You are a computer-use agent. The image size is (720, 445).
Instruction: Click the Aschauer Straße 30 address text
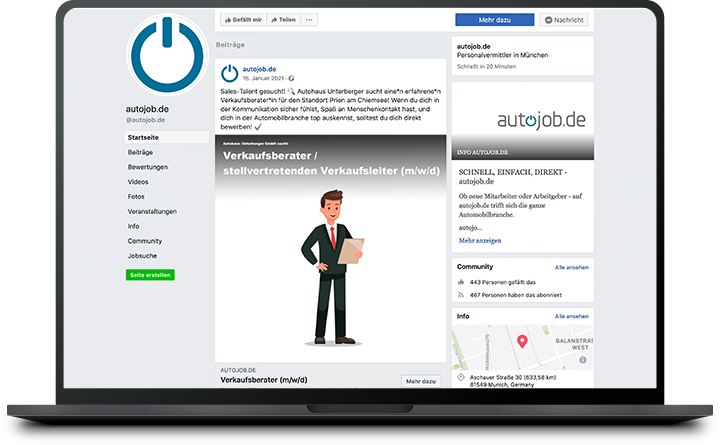tap(512, 381)
